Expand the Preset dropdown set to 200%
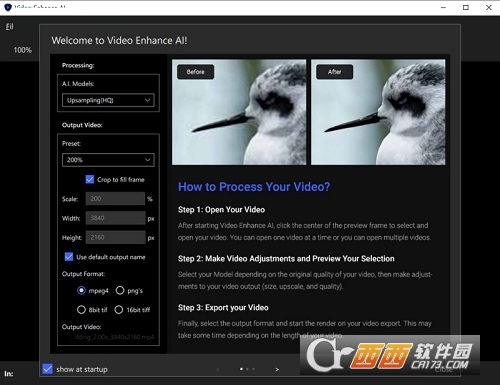500x385 pixels. click(x=108, y=160)
